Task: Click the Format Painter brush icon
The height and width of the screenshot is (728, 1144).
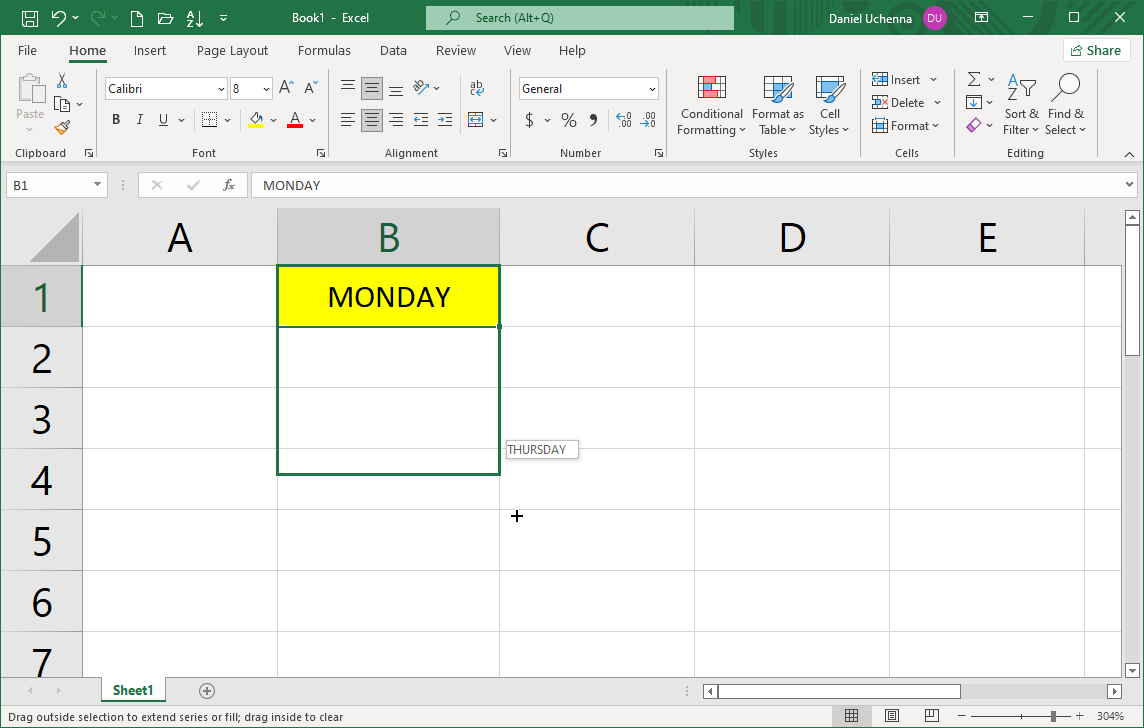Action: (62, 127)
